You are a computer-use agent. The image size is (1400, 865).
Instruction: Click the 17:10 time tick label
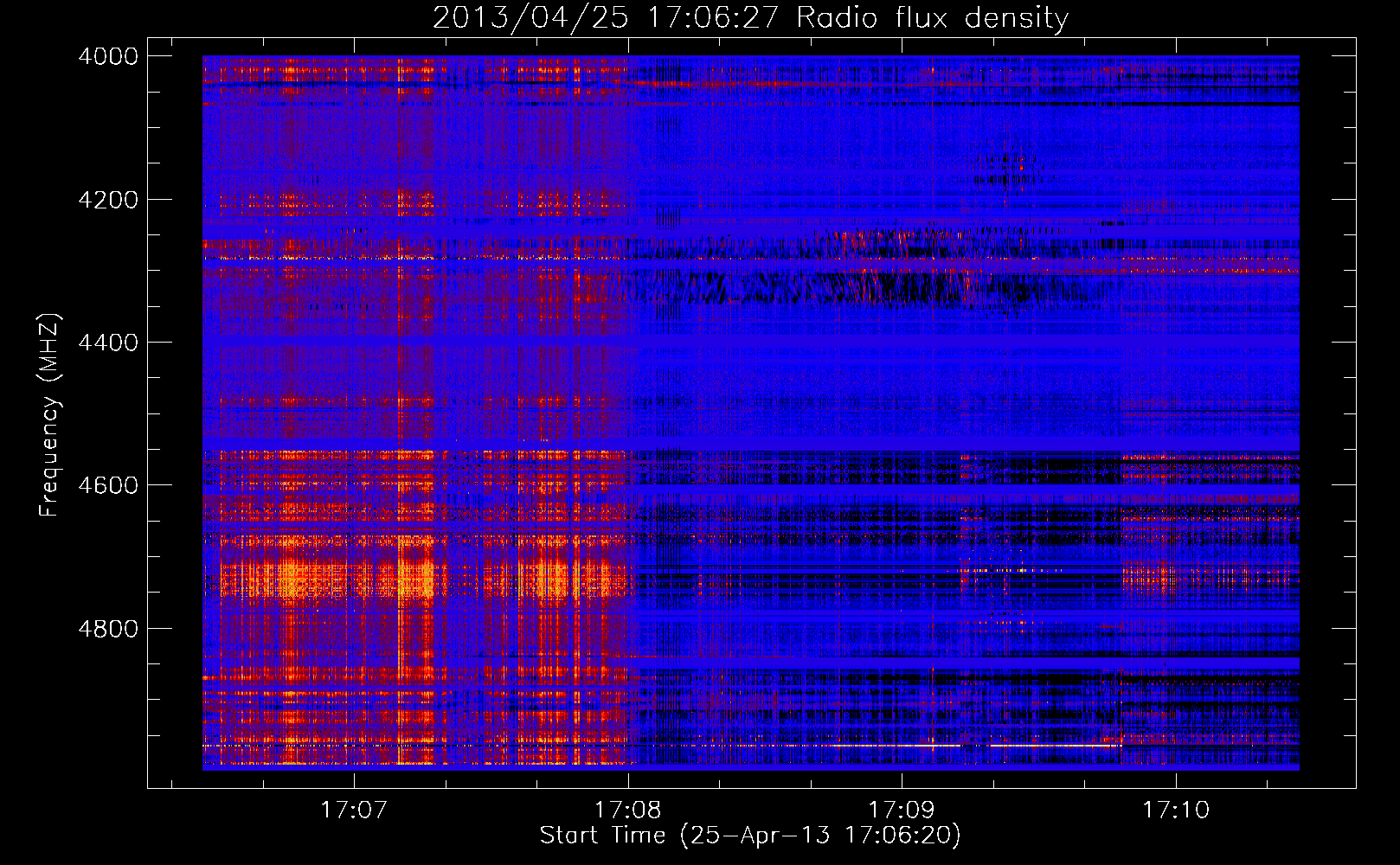pos(1175,810)
